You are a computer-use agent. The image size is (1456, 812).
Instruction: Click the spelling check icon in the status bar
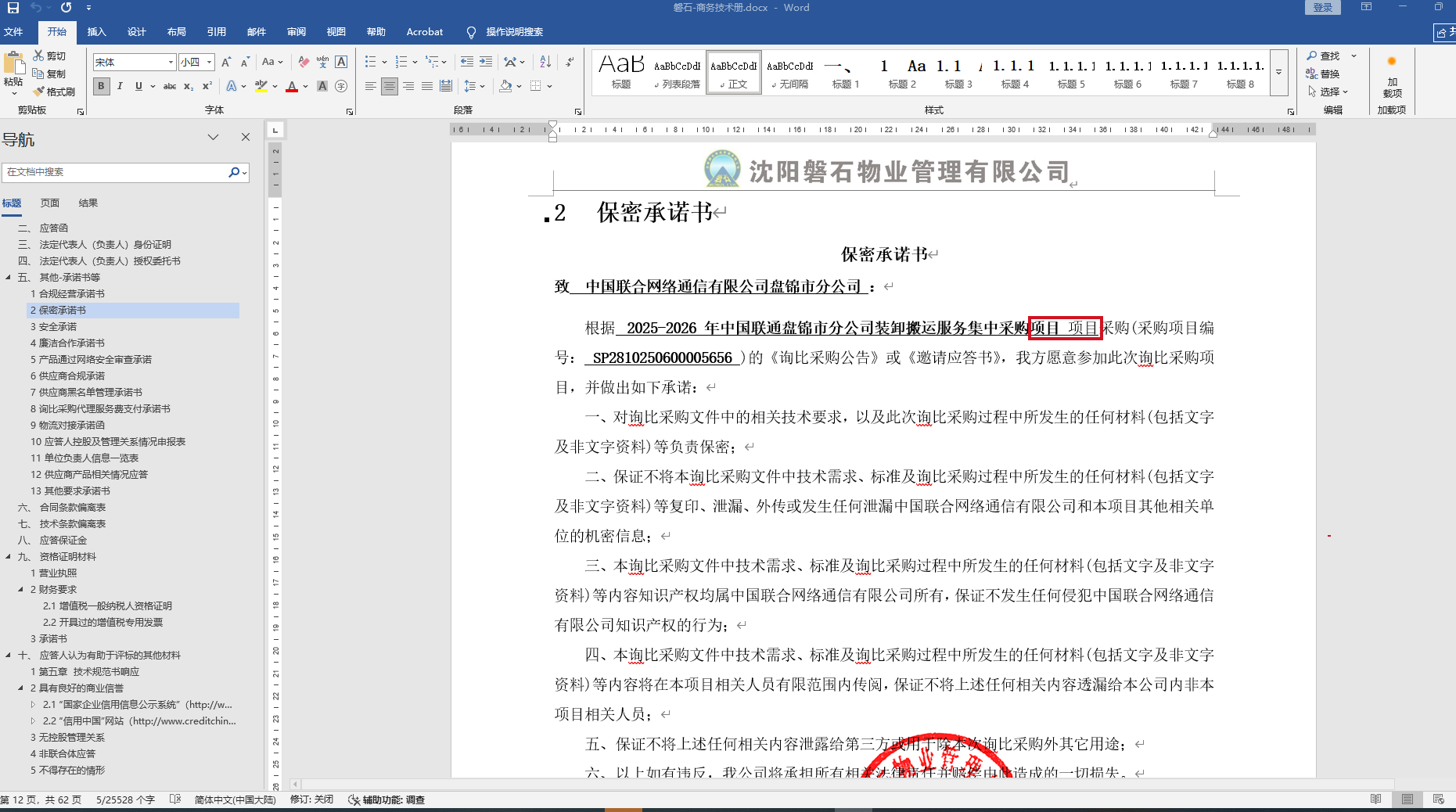point(175,799)
